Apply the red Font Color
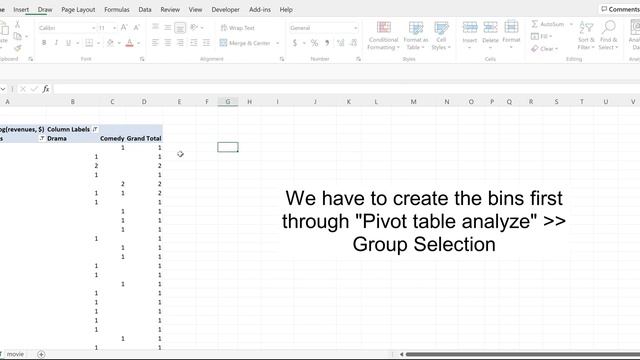The image size is (640, 360). [x=129, y=42]
